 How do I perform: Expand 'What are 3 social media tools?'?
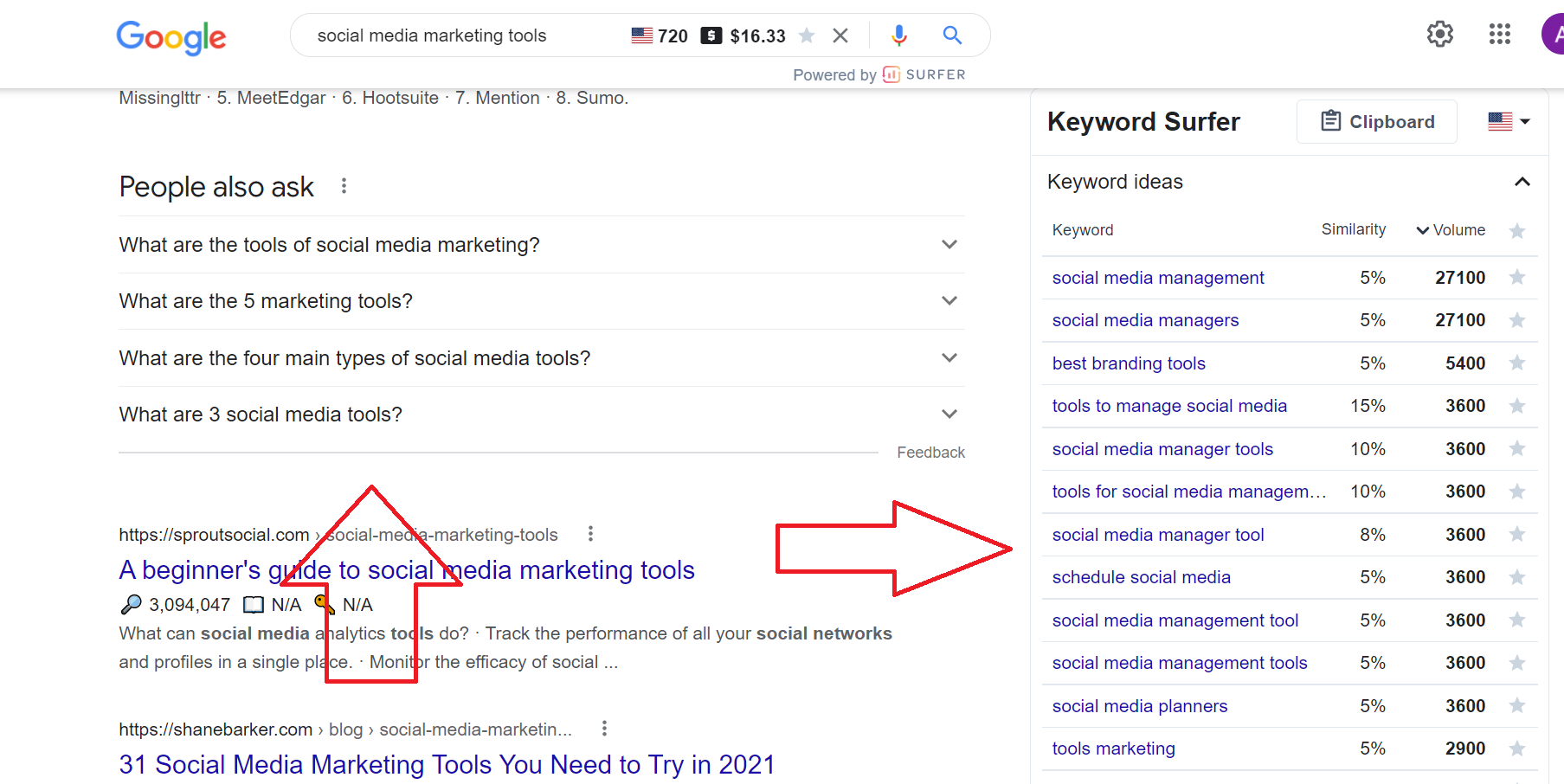click(x=542, y=414)
